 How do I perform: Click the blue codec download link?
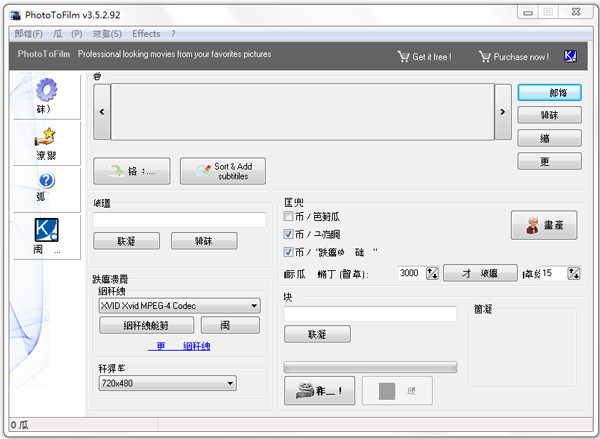tap(179, 346)
